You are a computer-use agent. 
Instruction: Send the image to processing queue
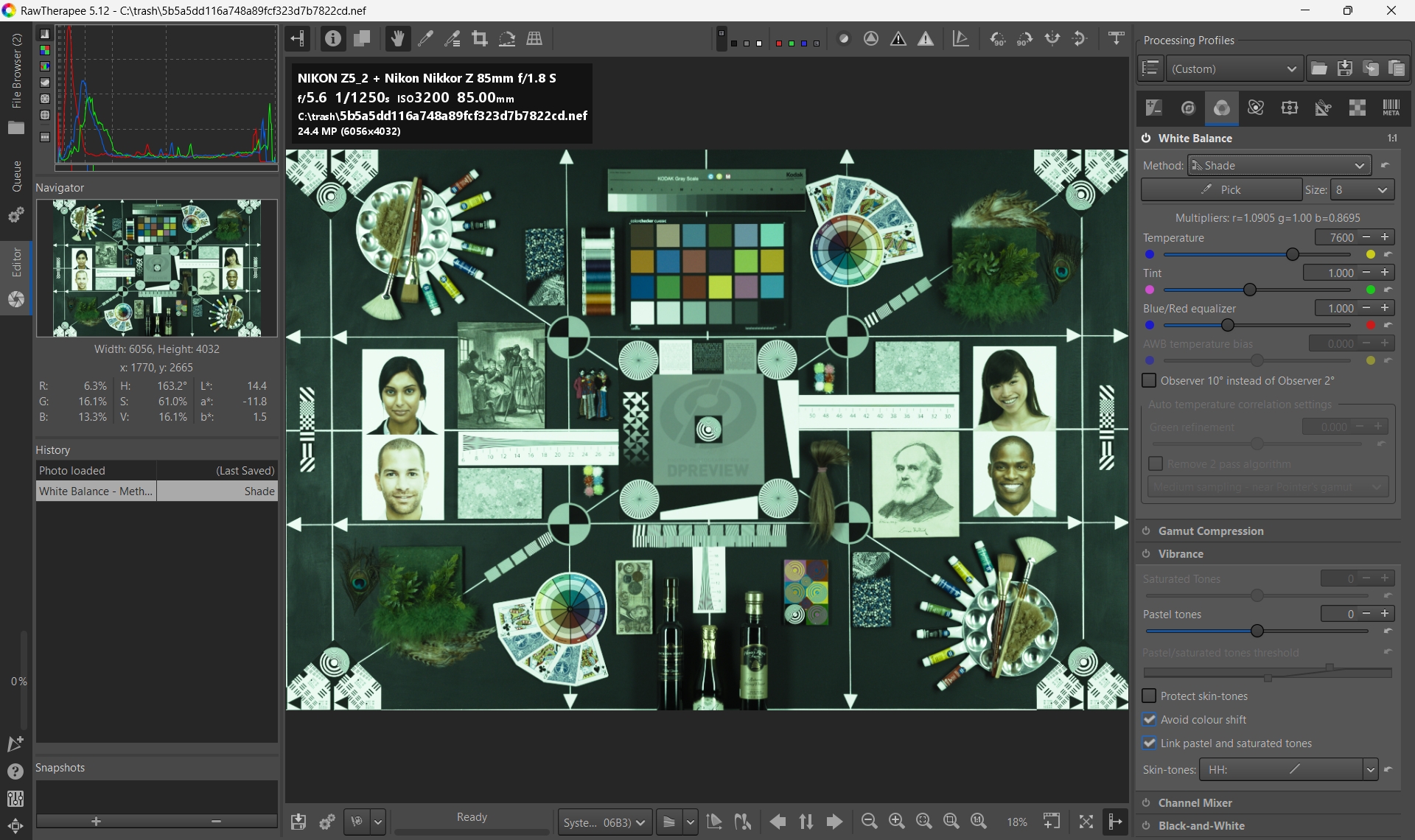tap(327, 822)
